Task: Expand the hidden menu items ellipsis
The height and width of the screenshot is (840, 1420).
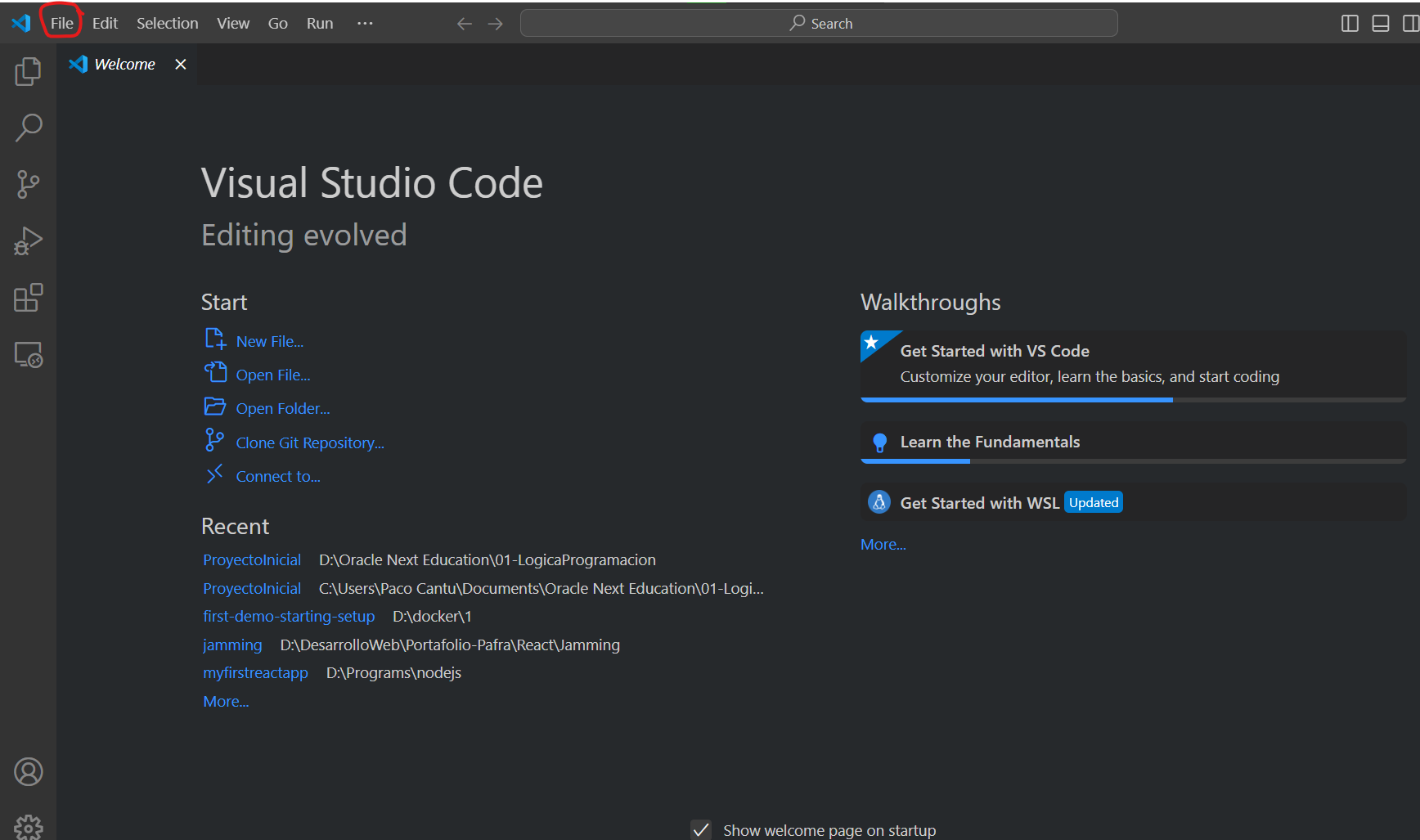Action: pos(365,24)
